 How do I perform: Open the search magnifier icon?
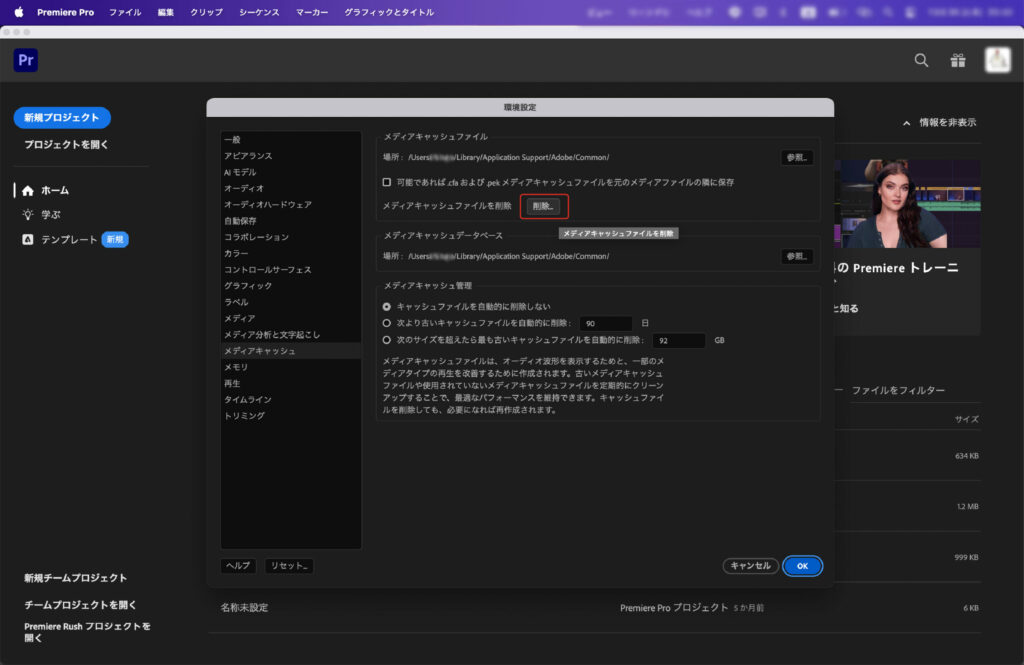921,60
